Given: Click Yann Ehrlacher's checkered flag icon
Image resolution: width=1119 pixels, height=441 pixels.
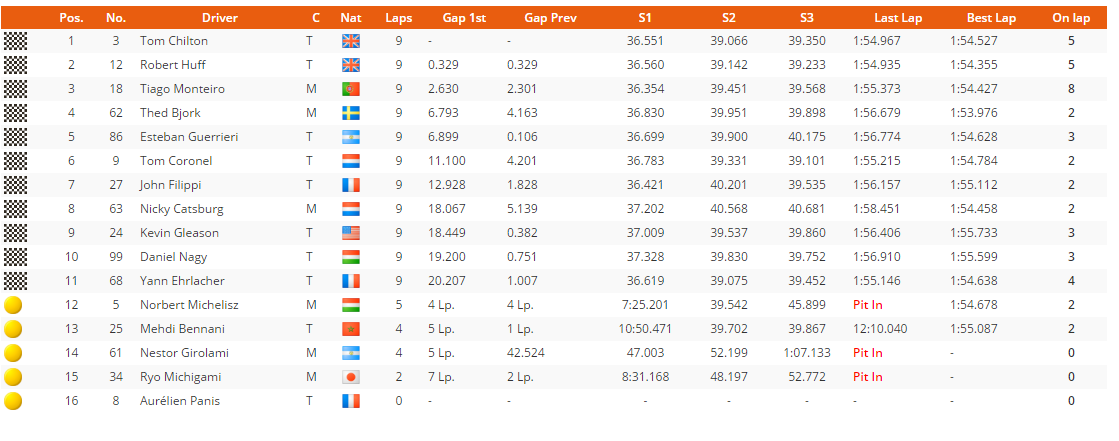Looking at the screenshot, I should [15, 280].
